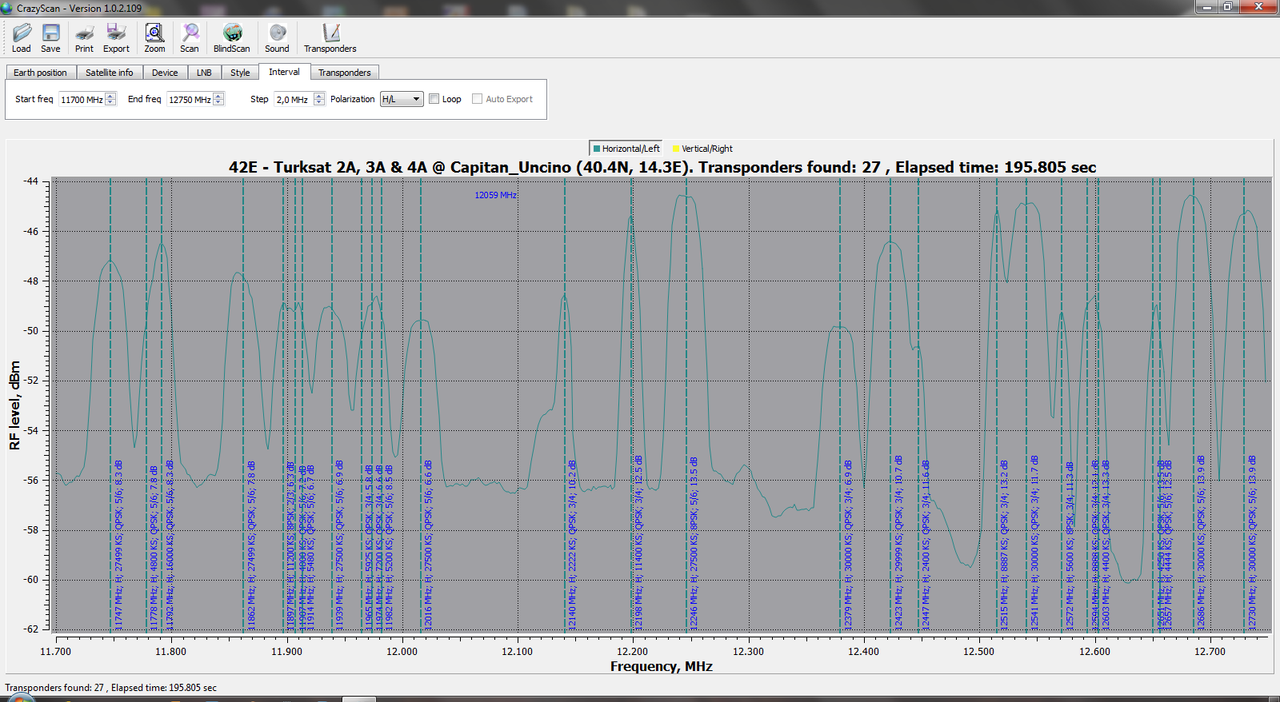Image resolution: width=1280 pixels, height=702 pixels.
Task: Start a spectrum Scan
Action: [x=189, y=38]
